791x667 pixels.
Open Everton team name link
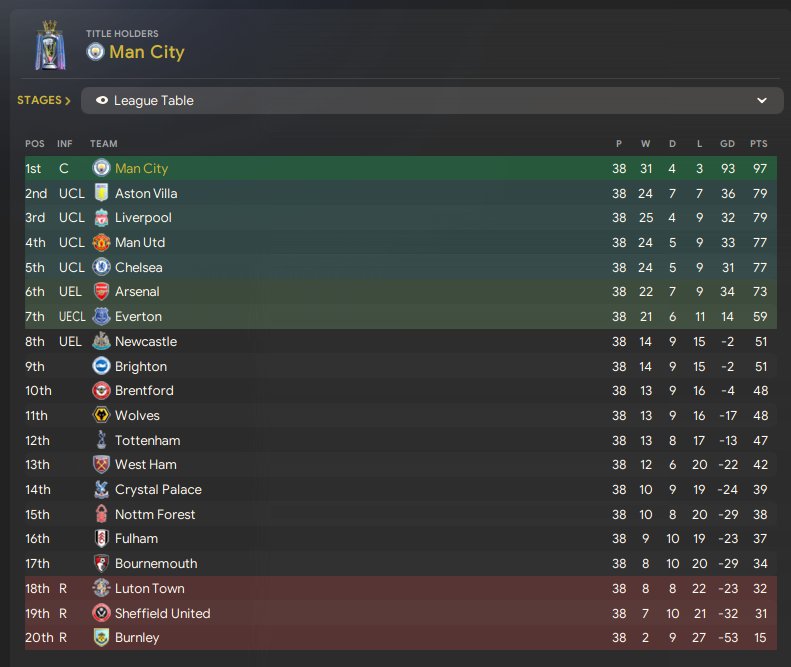[x=138, y=316]
